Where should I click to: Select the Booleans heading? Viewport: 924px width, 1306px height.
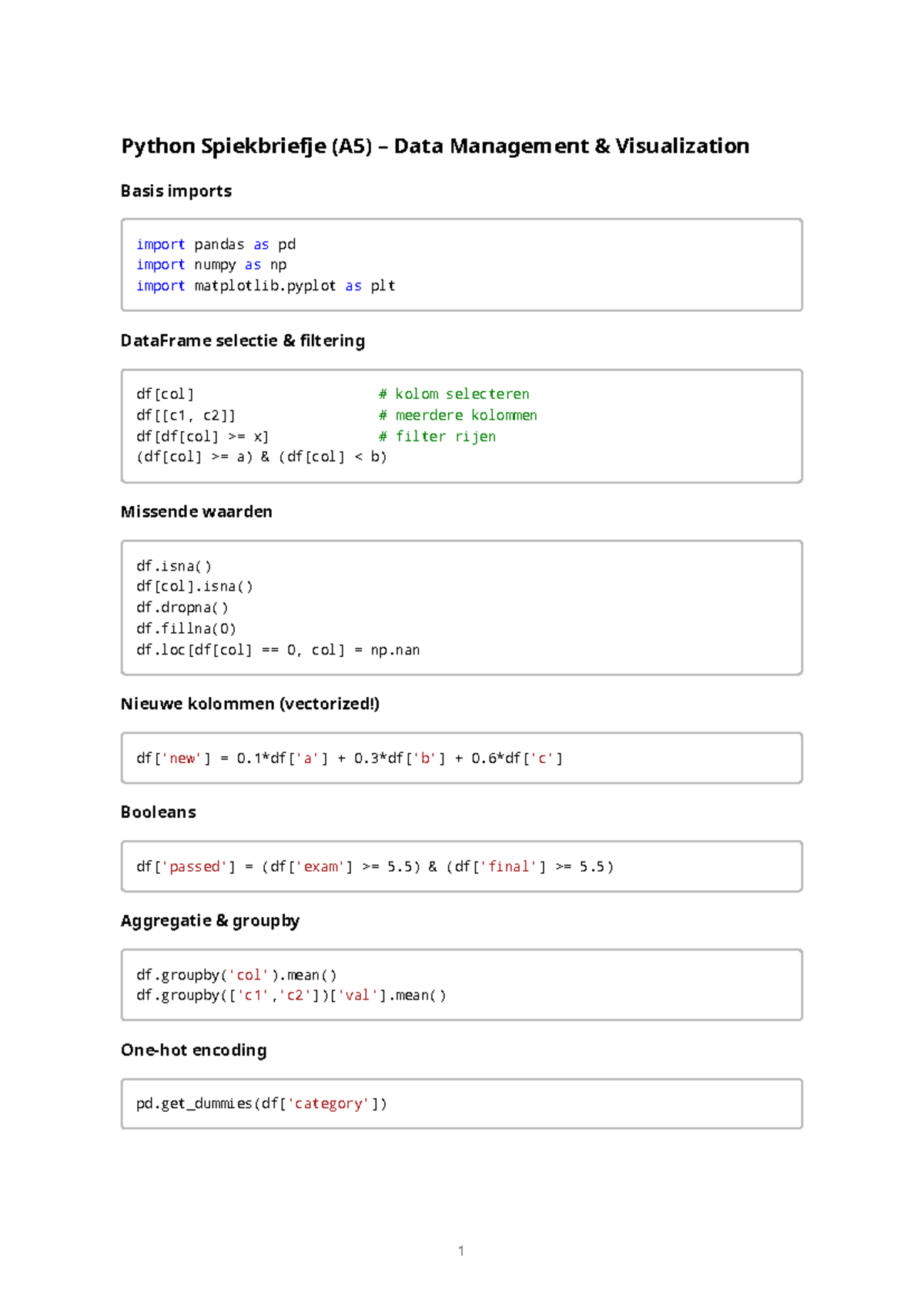point(159,812)
